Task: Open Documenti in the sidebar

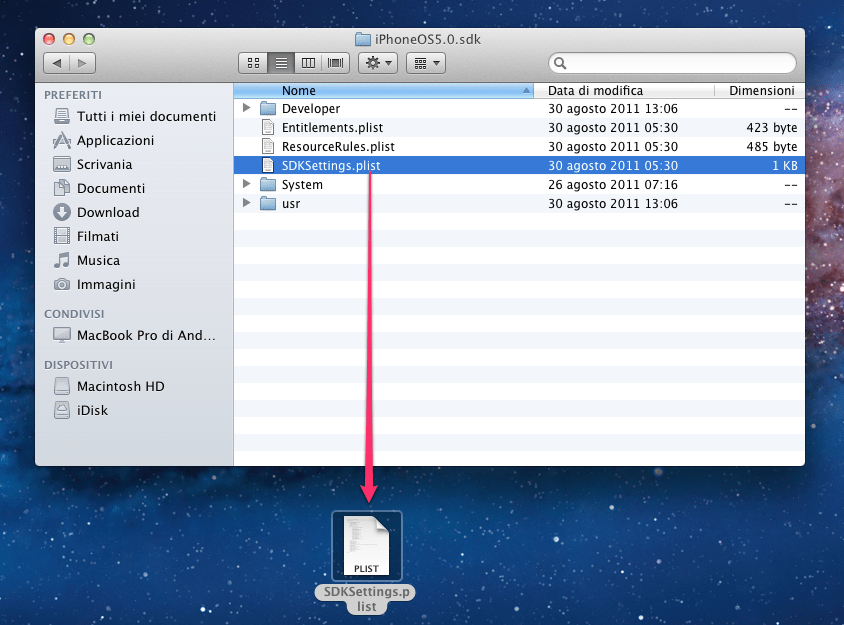Action: coord(100,188)
